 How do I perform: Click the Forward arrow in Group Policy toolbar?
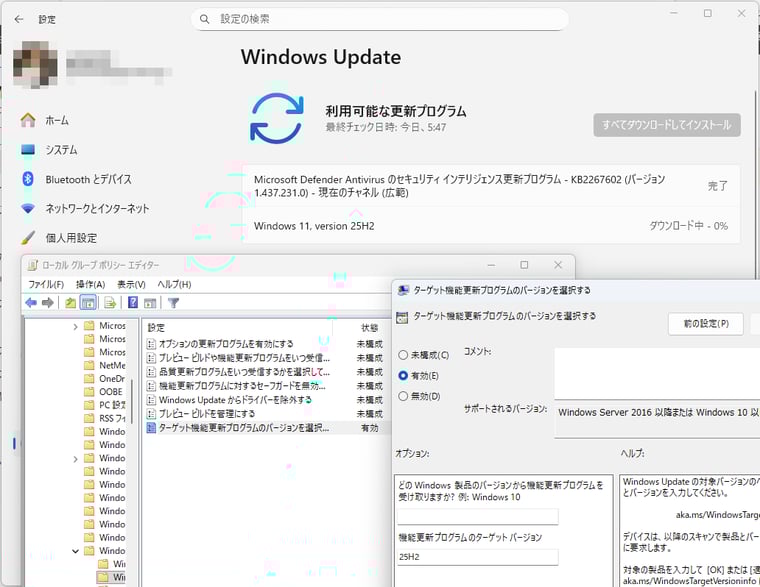(47, 303)
